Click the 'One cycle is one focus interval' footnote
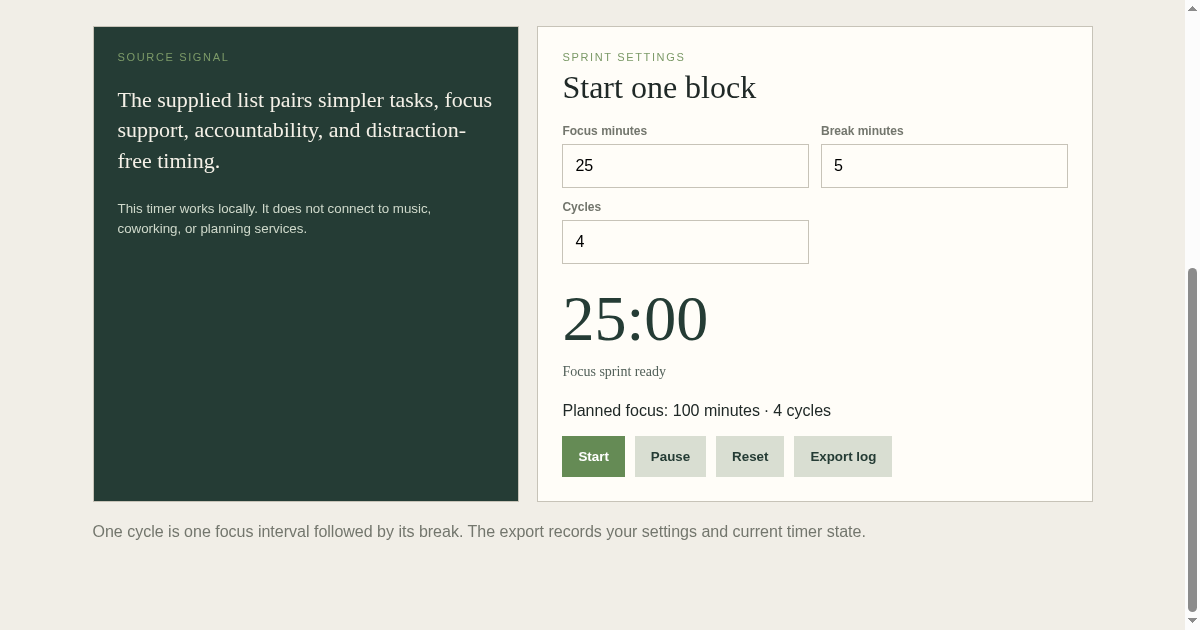 pos(479,532)
